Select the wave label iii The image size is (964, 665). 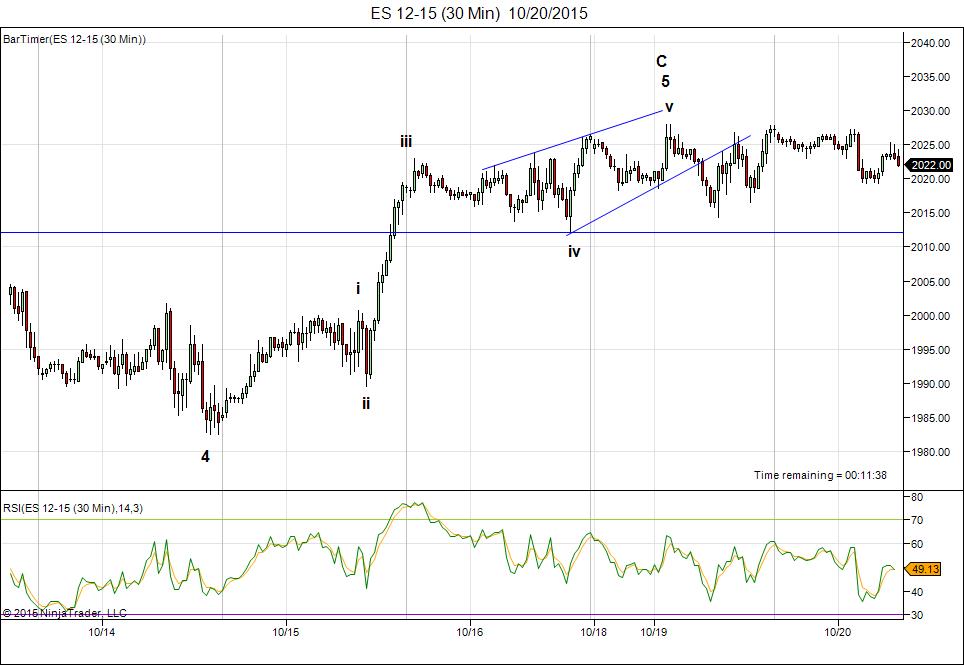406,143
